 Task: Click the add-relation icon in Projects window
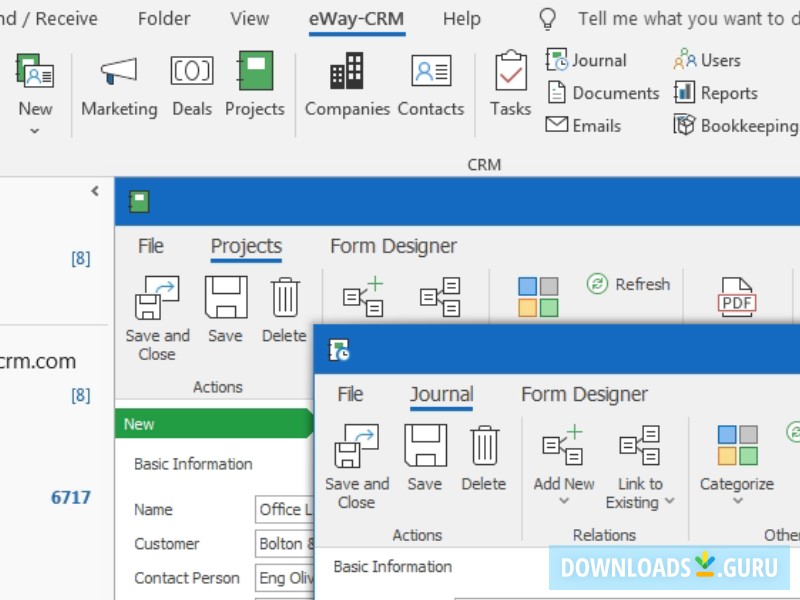point(363,297)
